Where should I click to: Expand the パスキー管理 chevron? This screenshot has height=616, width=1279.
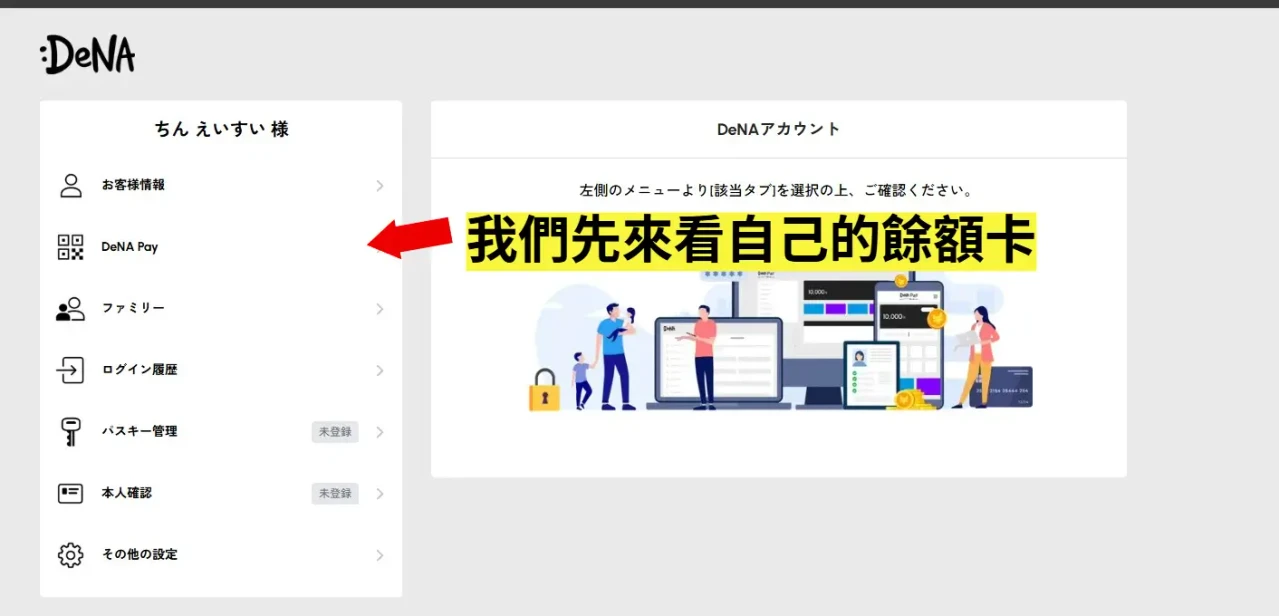(380, 432)
